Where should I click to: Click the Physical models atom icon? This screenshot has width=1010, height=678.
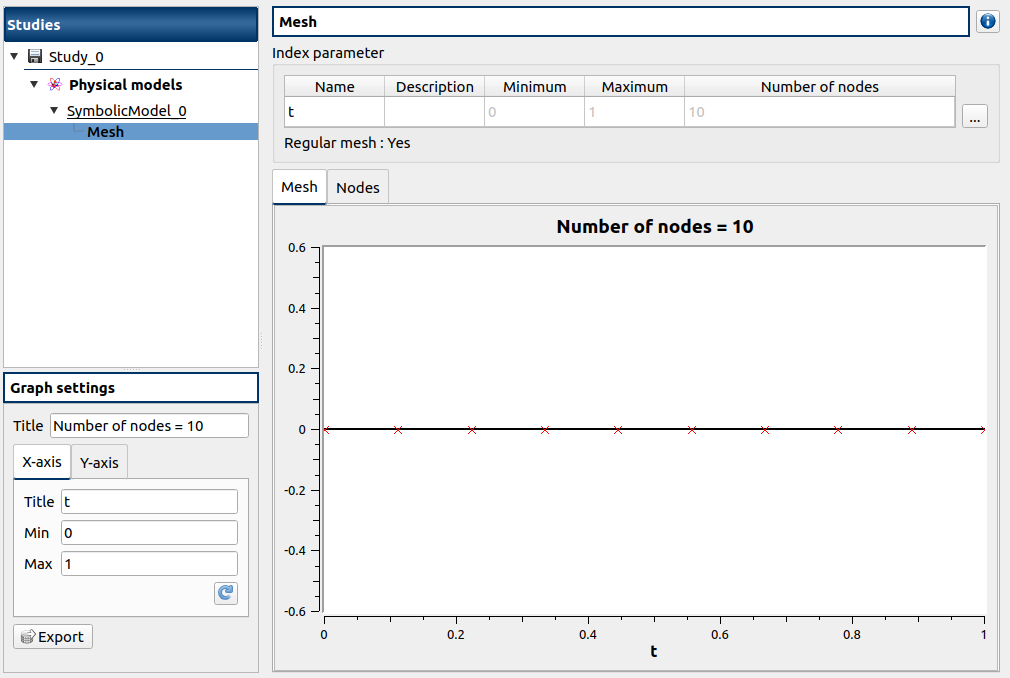click(x=55, y=85)
